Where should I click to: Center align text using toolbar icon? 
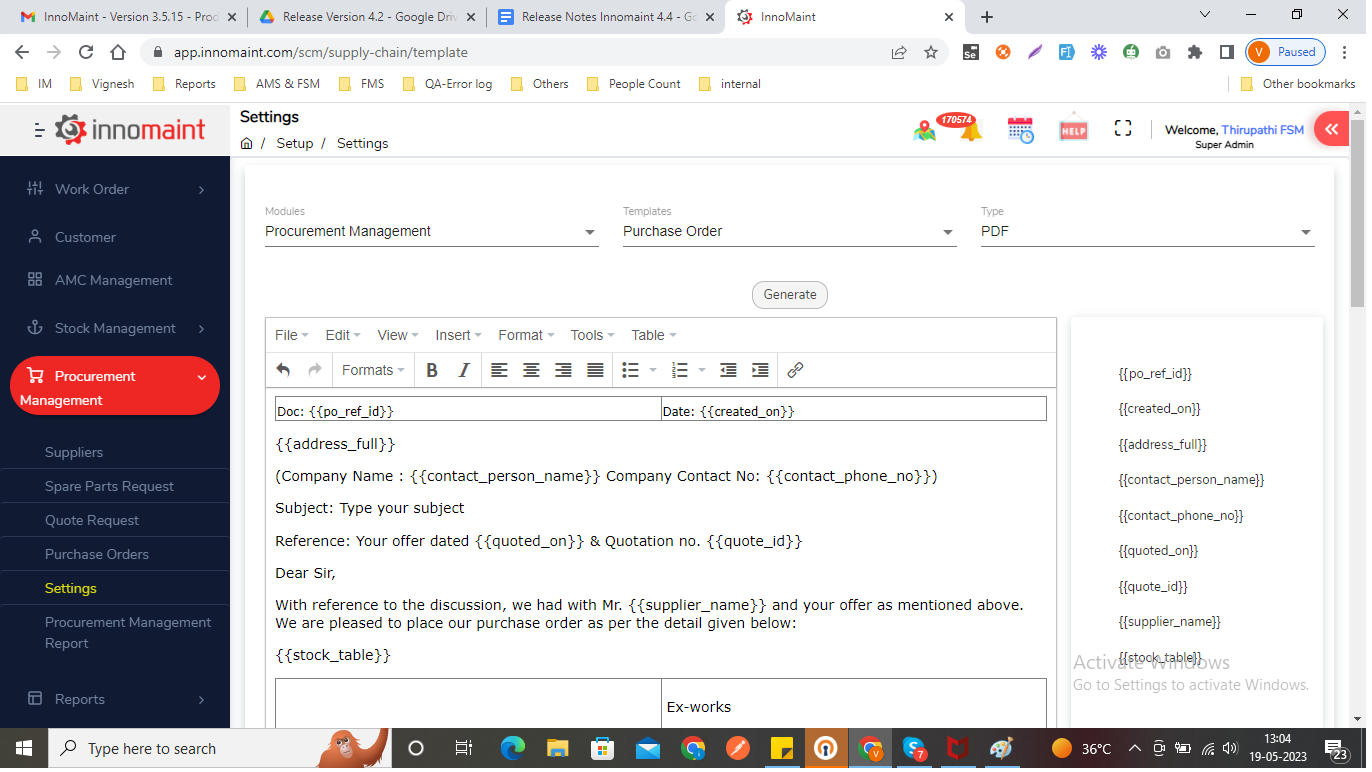(x=531, y=370)
